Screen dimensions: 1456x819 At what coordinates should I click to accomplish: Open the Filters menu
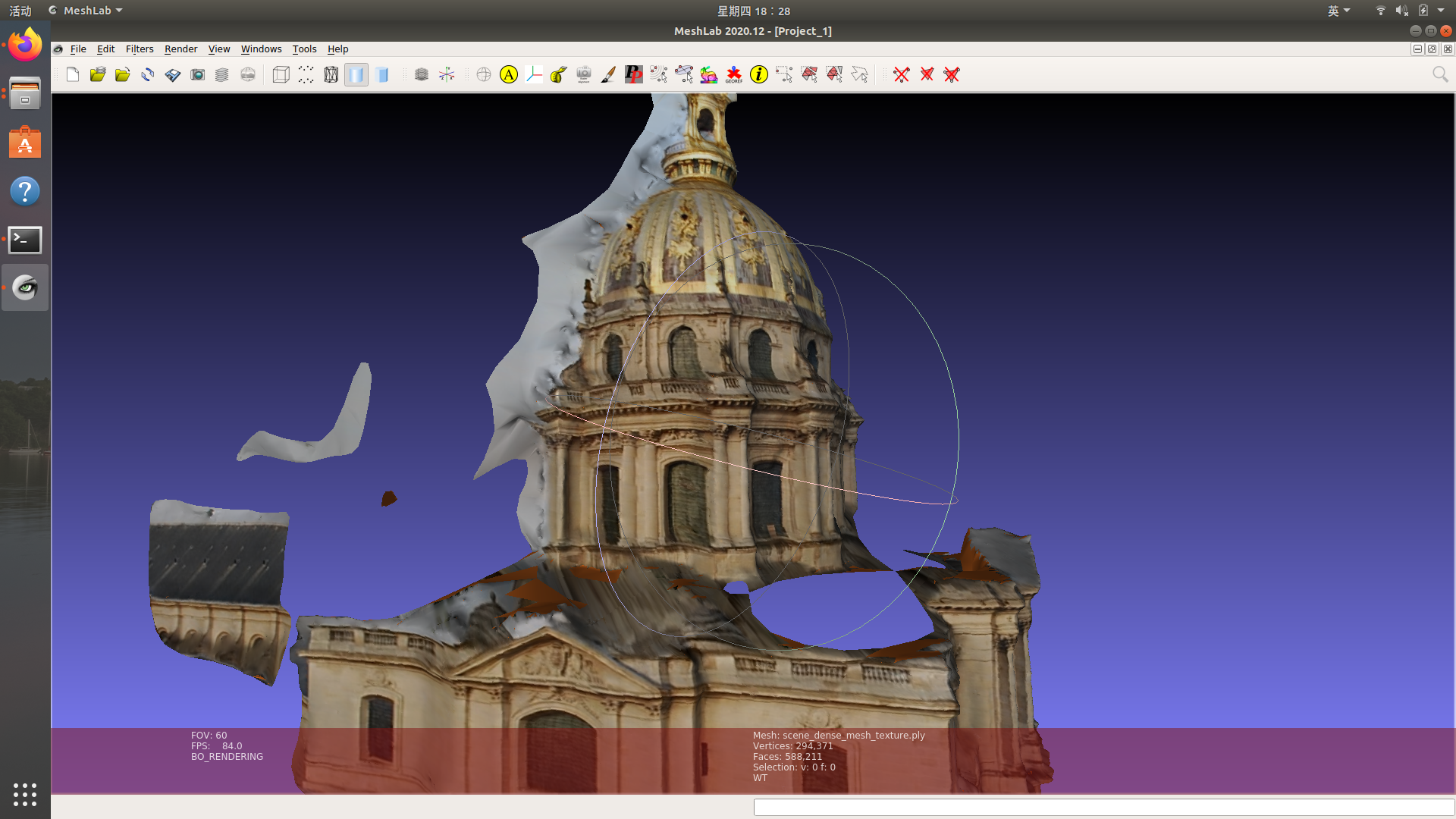[x=140, y=49]
